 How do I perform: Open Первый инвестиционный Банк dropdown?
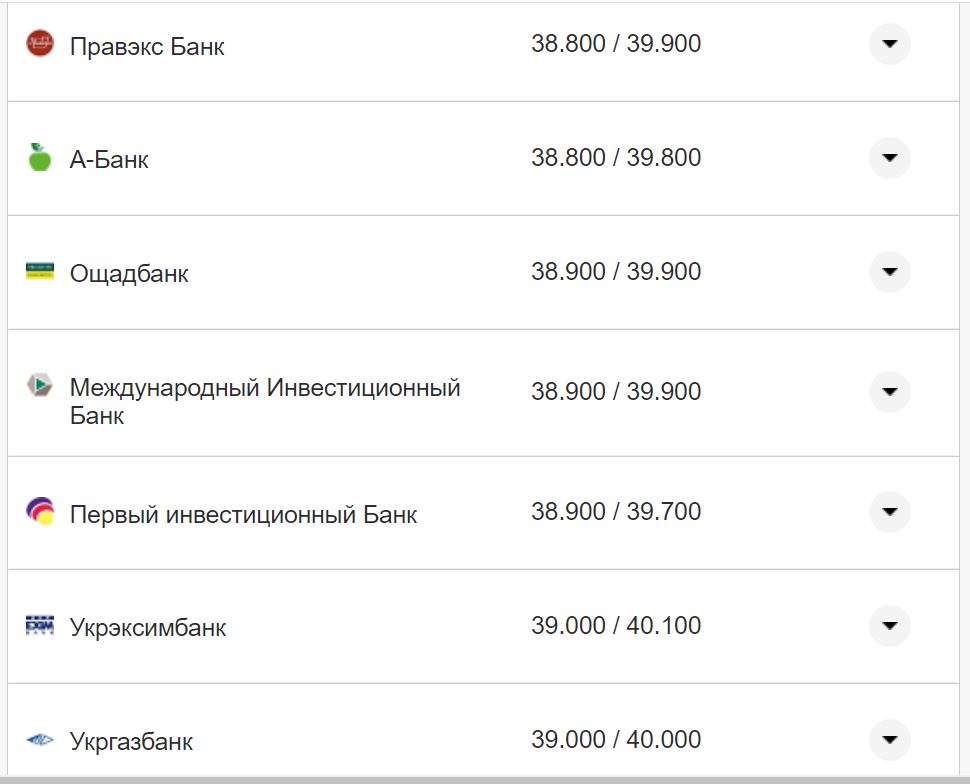pyautogui.click(x=888, y=512)
